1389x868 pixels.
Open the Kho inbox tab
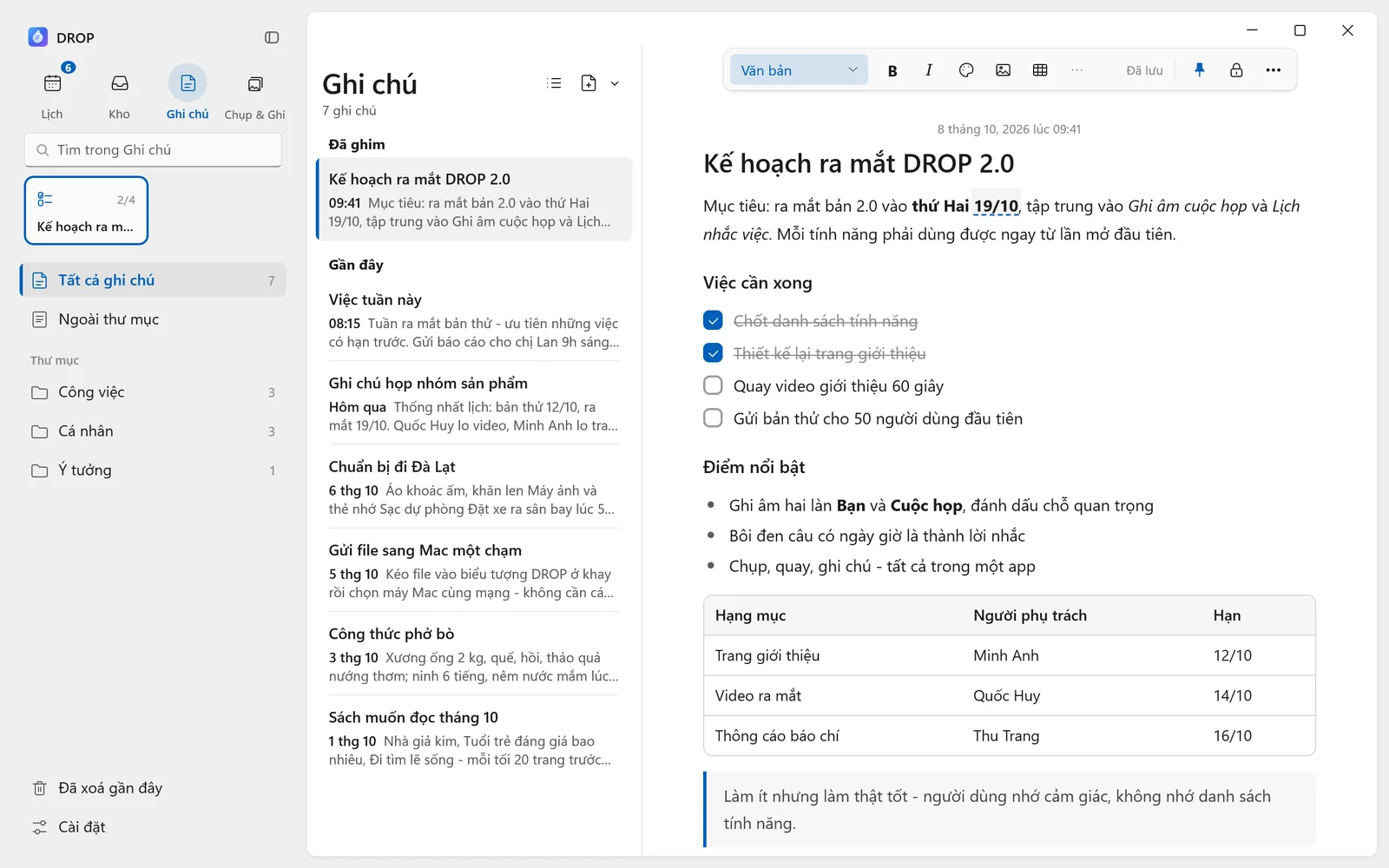(x=120, y=93)
